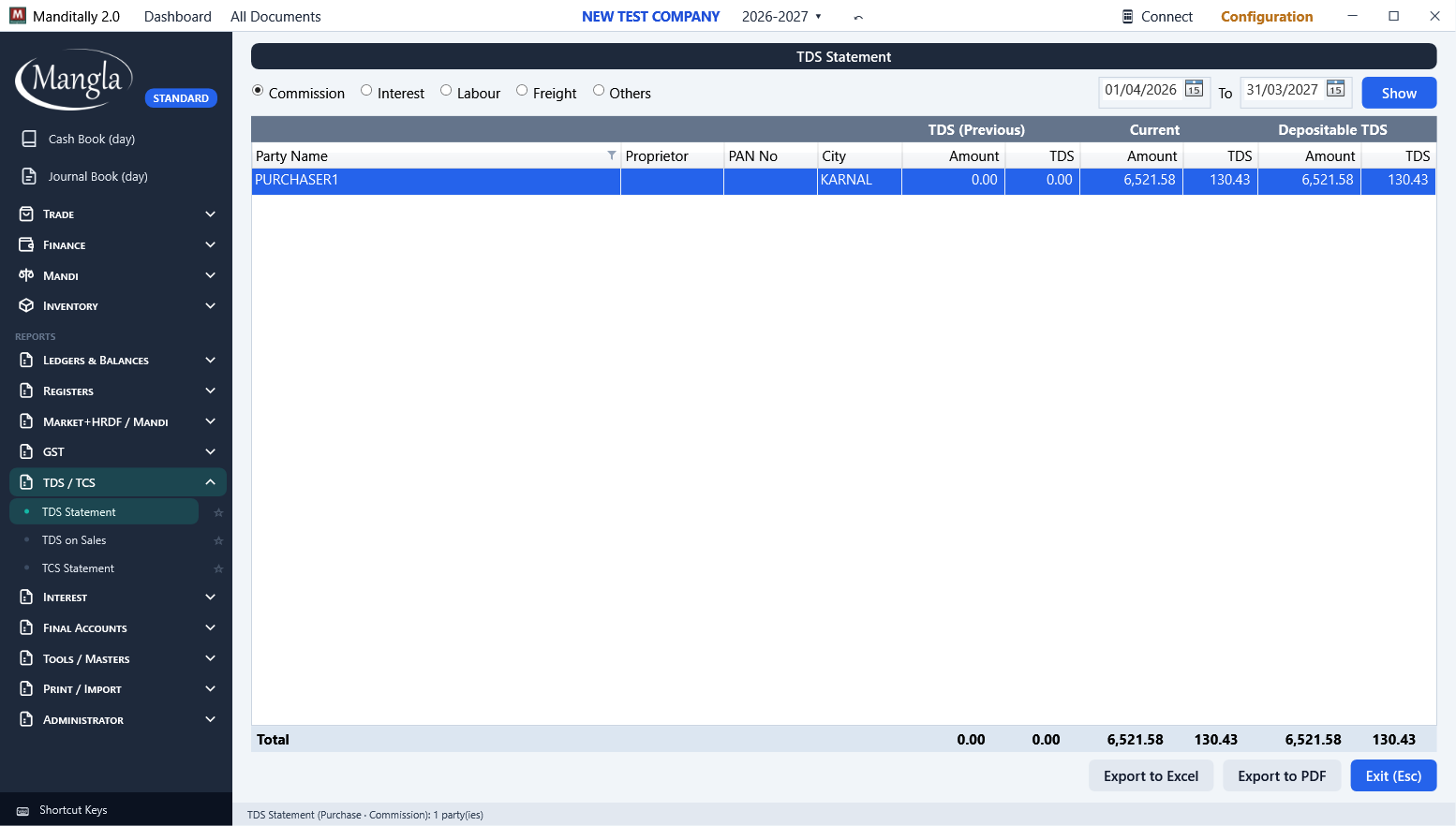Collapse the TDS / TCS section chevron
This screenshot has width=1456, height=826.
click(x=211, y=482)
